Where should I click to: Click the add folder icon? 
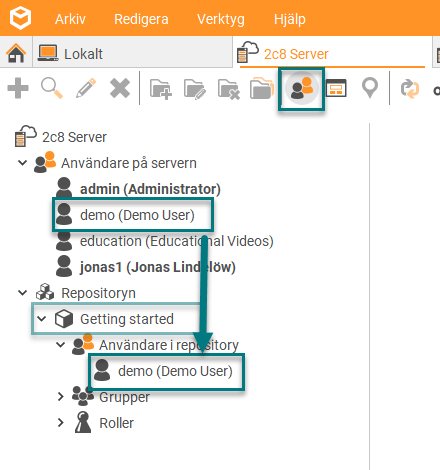coord(161,89)
